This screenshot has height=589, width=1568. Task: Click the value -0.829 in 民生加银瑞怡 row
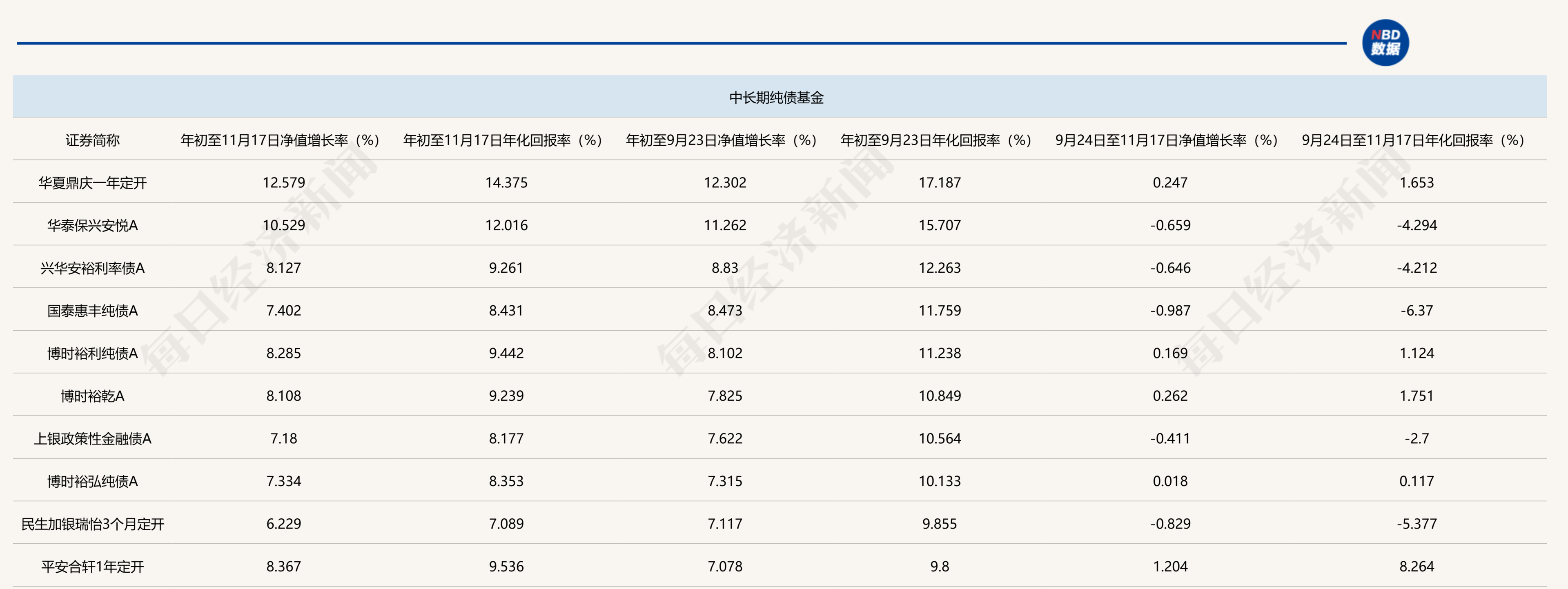[x=1170, y=523]
